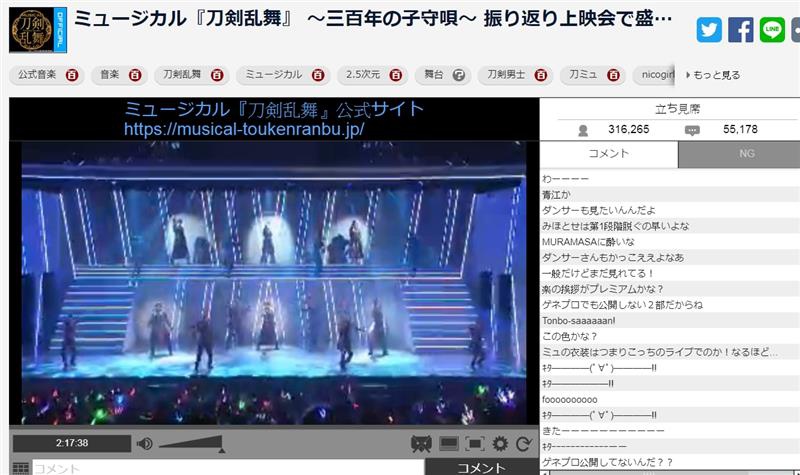Mute audio with the speaker icon
800x475 pixels.
144,443
